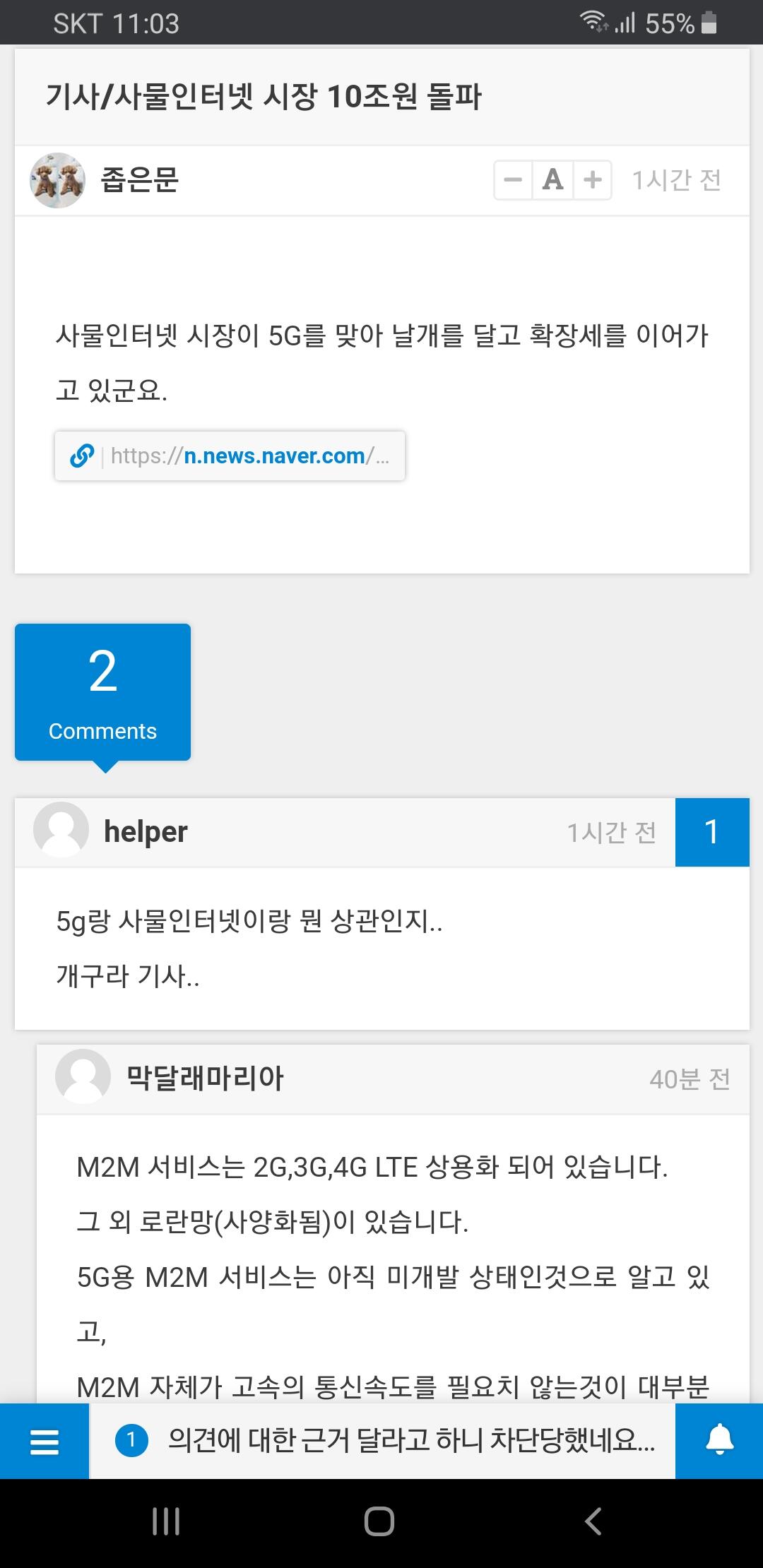Increase font size with plus button
Image resolution: width=763 pixels, height=1568 pixels.
pos(593,180)
